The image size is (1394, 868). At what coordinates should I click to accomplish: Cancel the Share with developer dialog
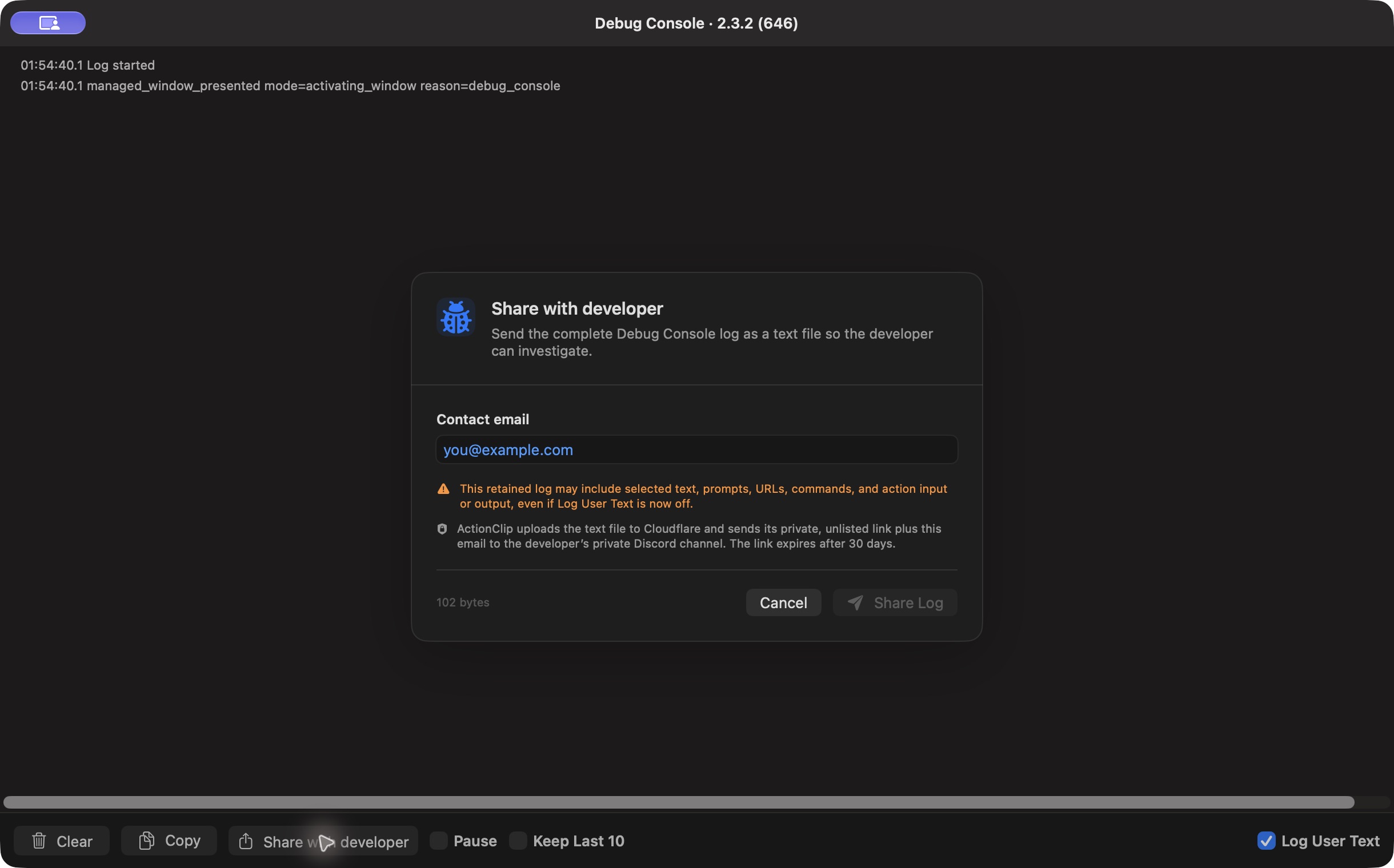pos(783,603)
